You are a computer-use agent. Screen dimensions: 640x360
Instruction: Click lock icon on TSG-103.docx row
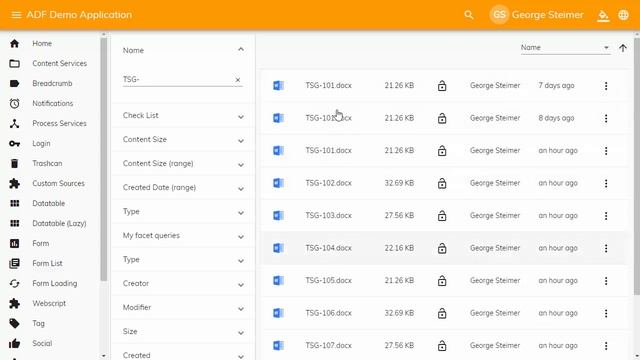click(442, 216)
